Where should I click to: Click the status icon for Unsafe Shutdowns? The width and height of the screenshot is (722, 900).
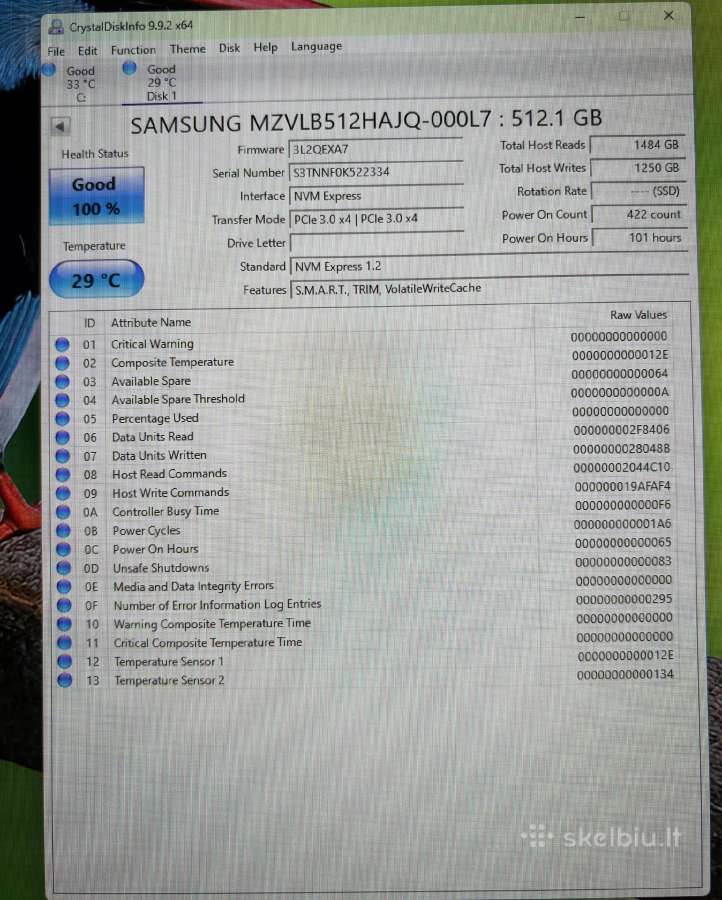point(64,569)
